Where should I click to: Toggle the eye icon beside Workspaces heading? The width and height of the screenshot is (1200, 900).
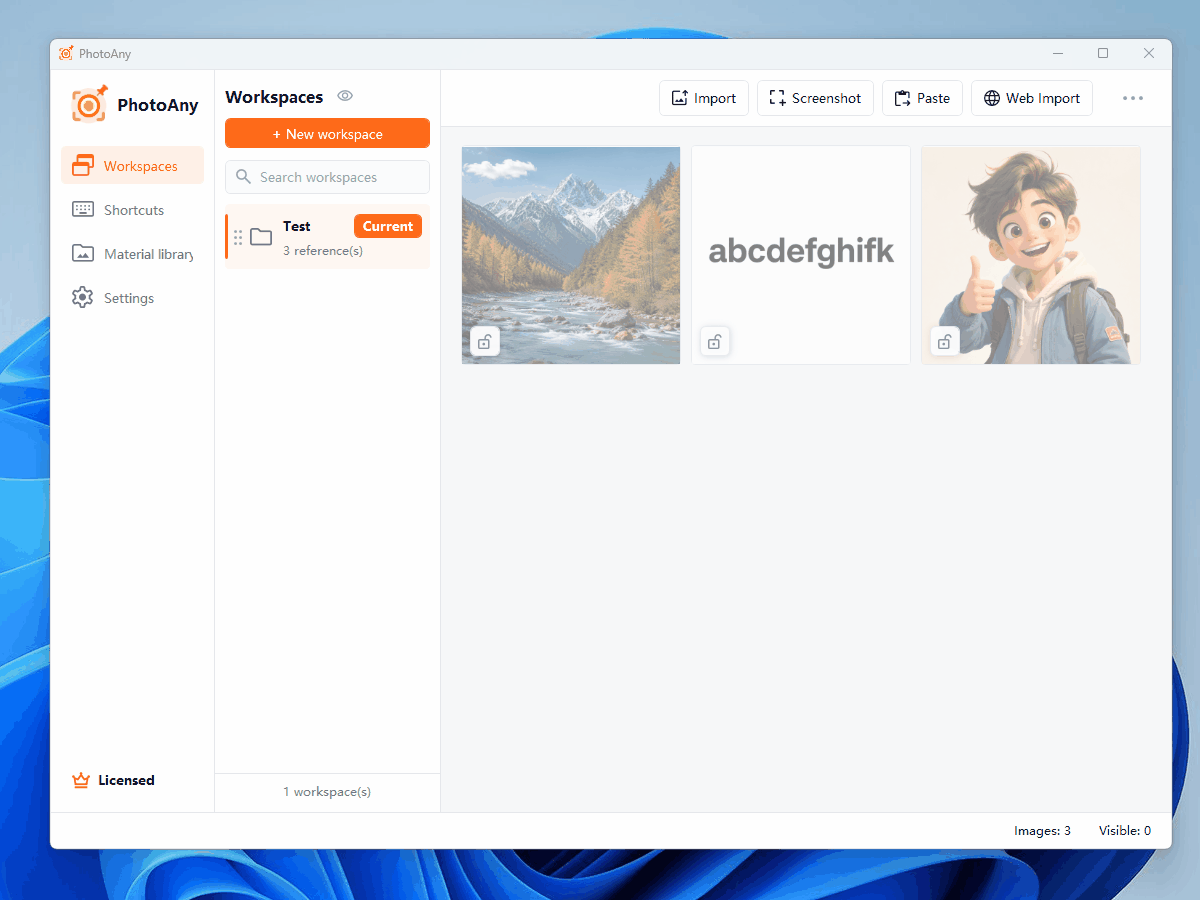tap(345, 96)
